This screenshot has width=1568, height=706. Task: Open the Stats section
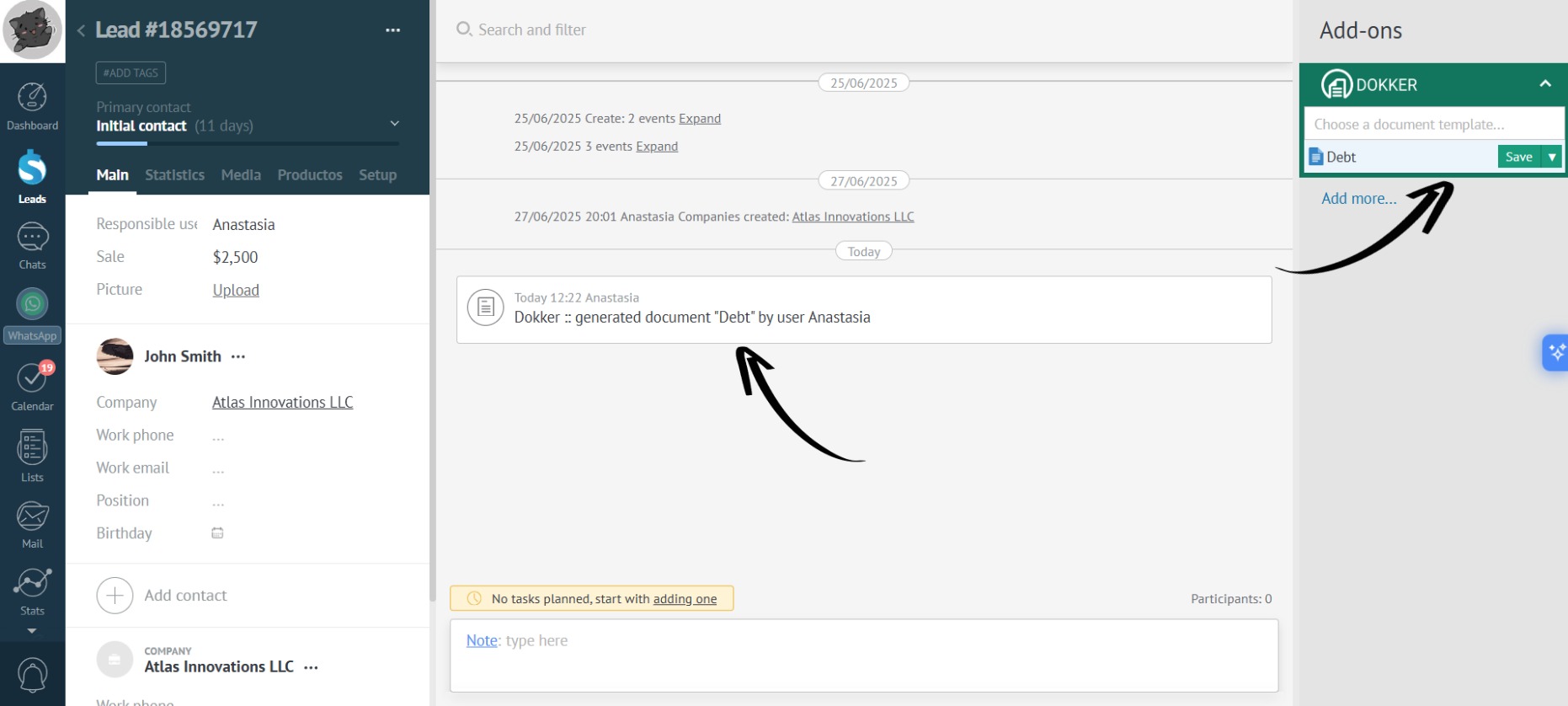click(x=32, y=591)
